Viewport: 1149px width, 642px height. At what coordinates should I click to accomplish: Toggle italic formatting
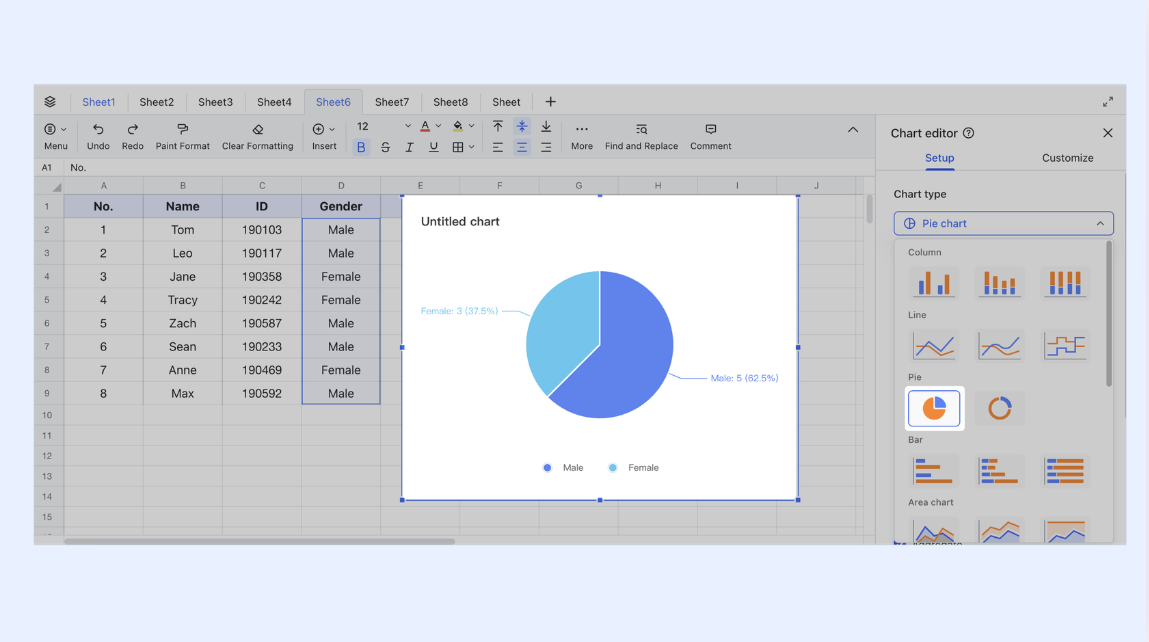410,147
